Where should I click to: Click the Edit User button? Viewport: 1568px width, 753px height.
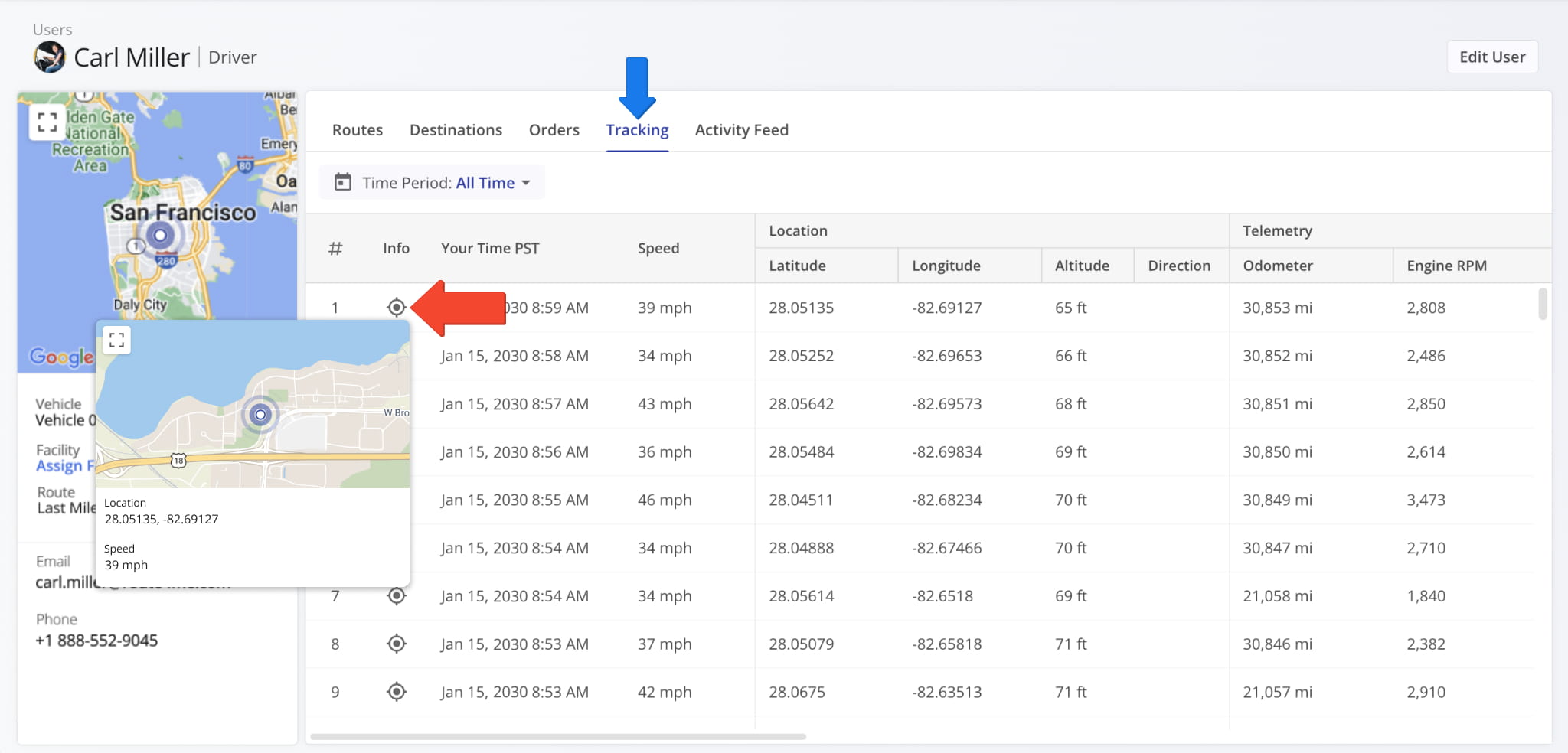point(1491,57)
